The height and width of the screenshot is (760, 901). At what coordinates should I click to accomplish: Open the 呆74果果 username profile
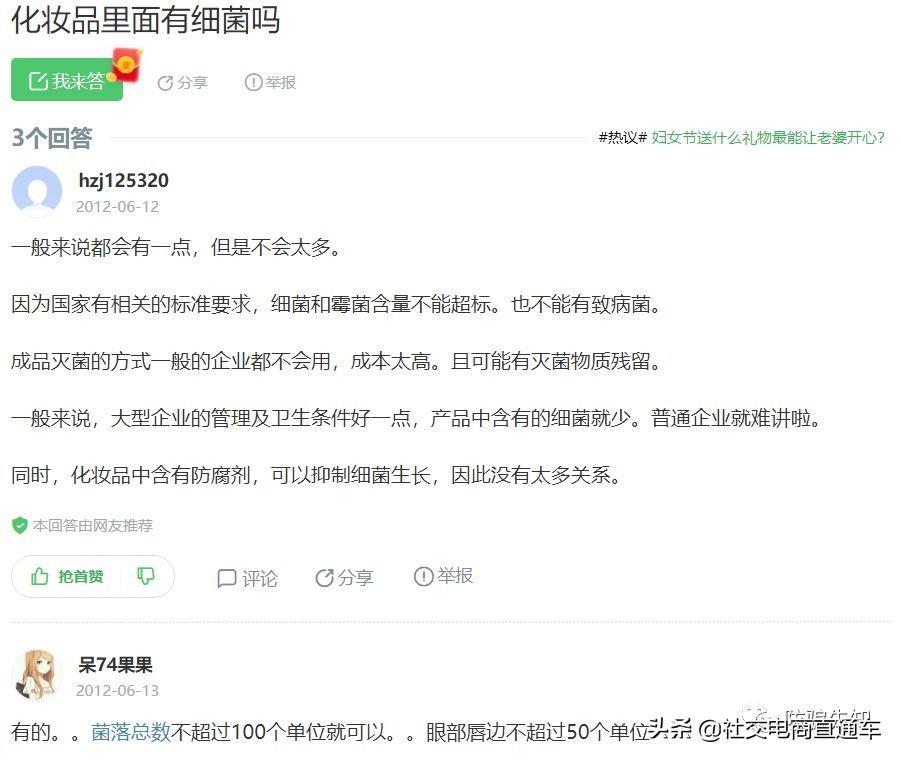click(x=115, y=665)
